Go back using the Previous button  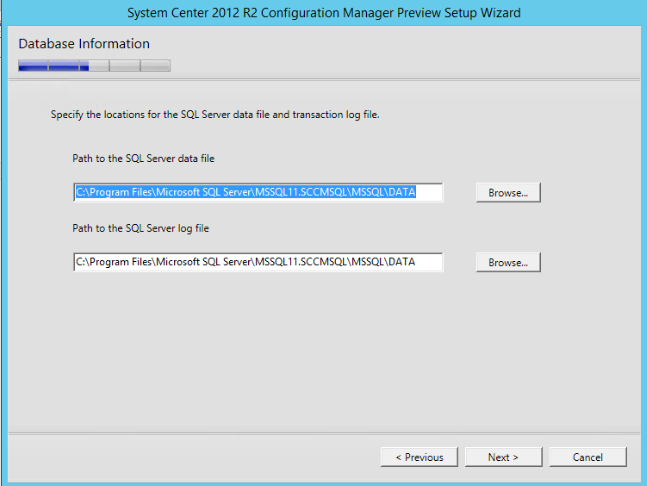pos(419,457)
